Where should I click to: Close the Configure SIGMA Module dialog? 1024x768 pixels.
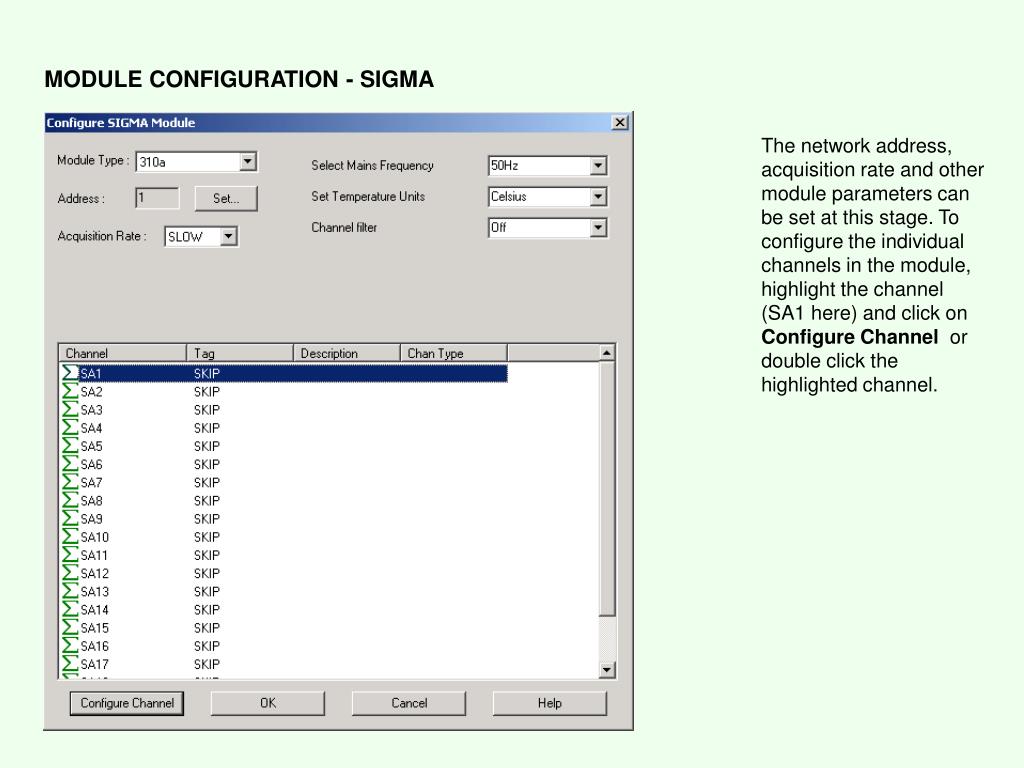[x=620, y=122]
